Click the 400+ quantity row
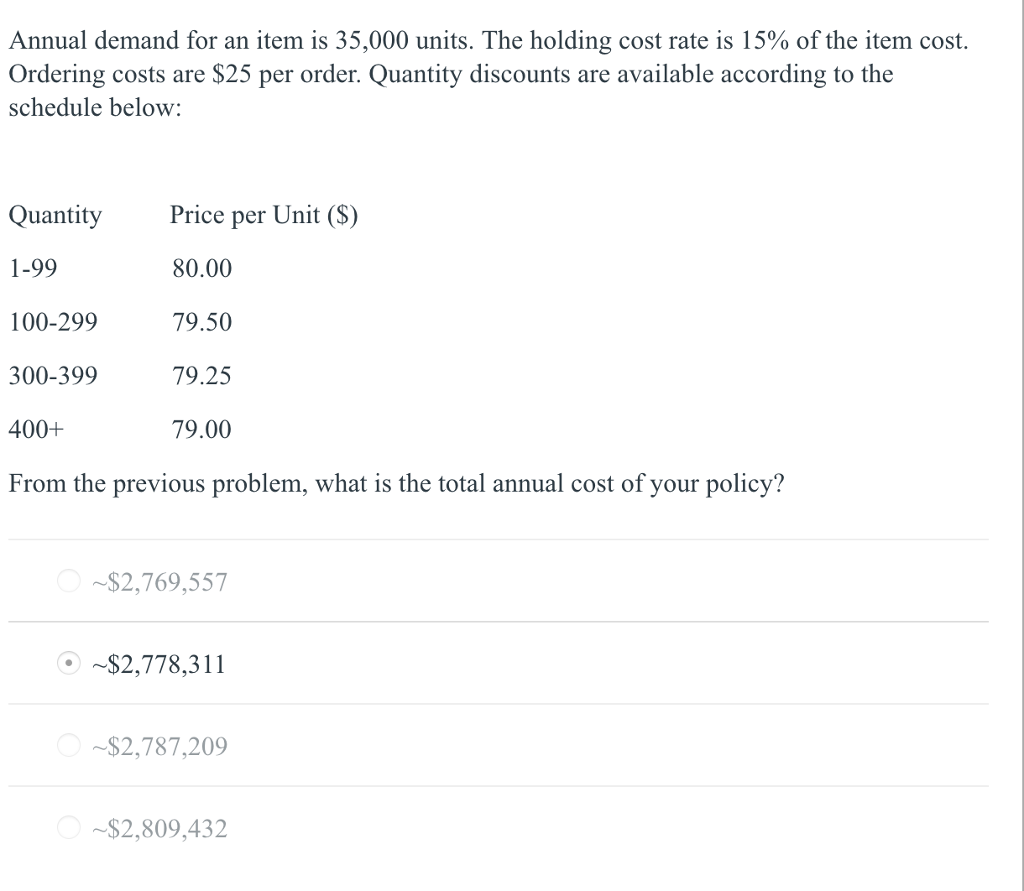 [x=37, y=429]
